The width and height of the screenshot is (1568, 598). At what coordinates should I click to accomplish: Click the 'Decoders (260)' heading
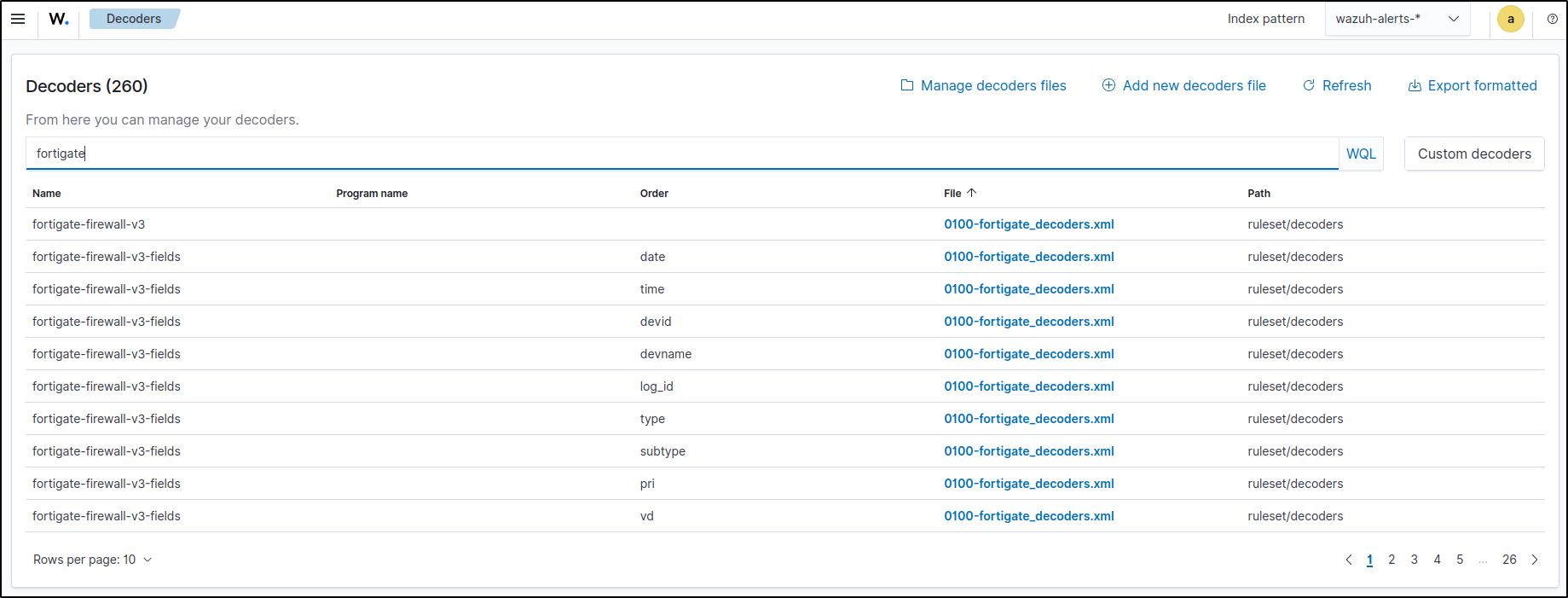tap(87, 86)
